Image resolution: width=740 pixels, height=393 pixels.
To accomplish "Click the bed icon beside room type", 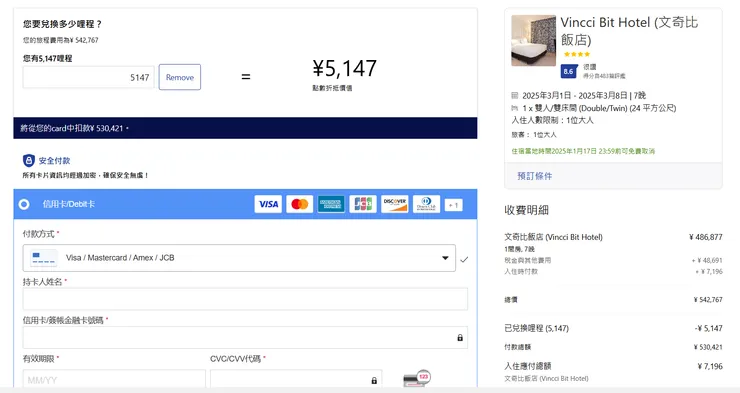I will 515,108.
